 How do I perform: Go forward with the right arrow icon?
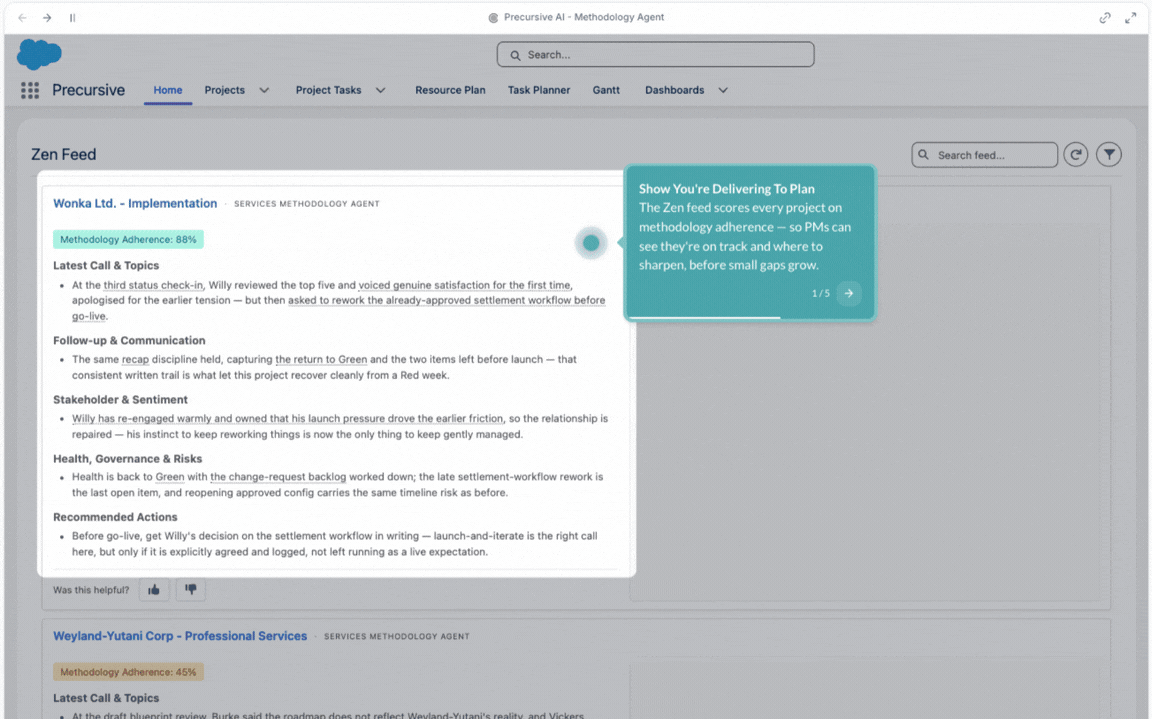coord(47,18)
